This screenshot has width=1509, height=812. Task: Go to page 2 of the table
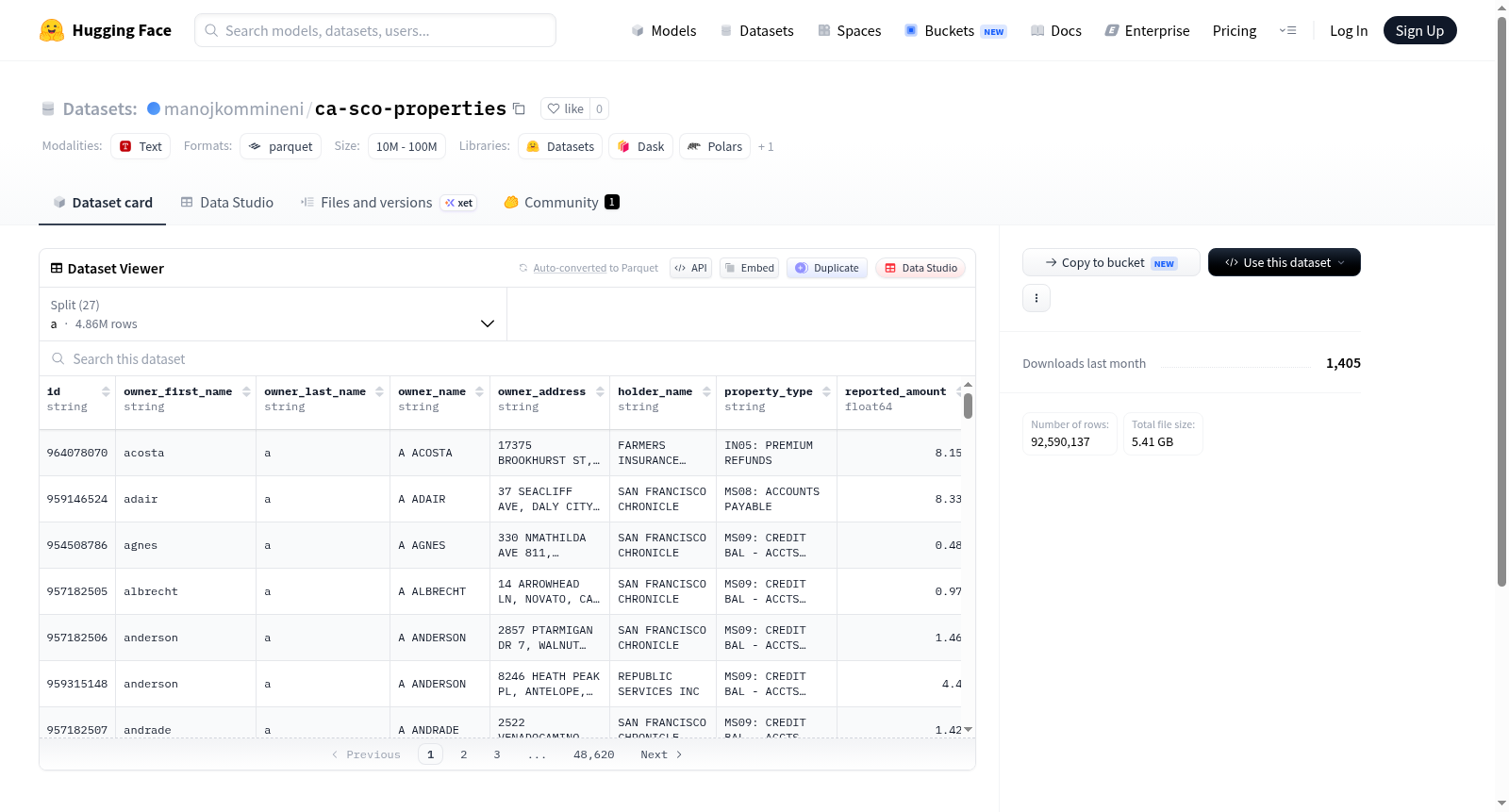[464, 754]
